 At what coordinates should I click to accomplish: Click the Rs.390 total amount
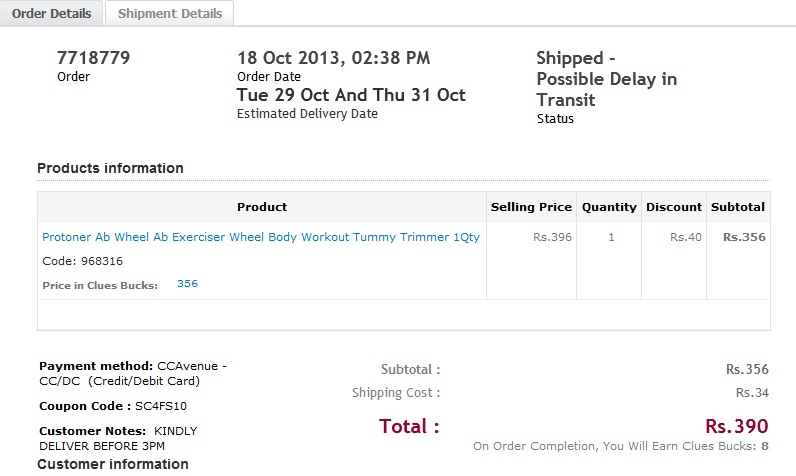point(736,426)
